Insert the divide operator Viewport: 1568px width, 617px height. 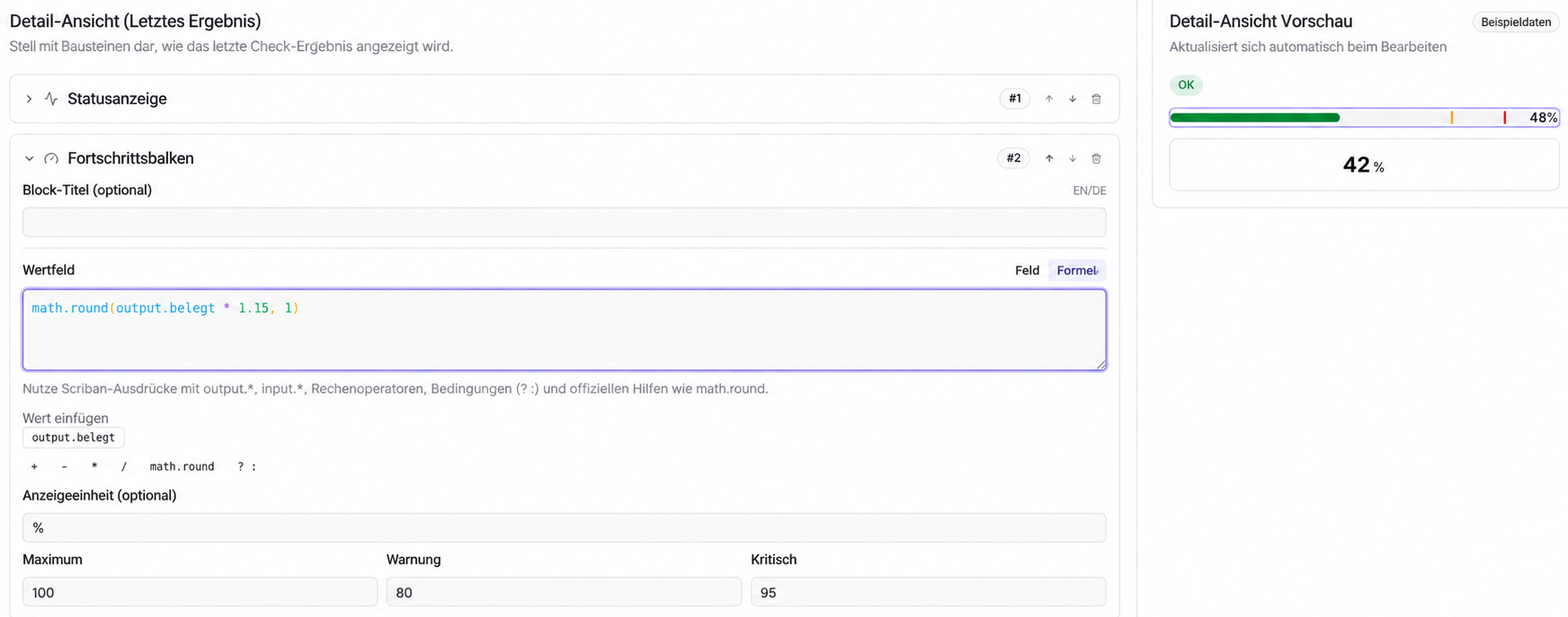coord(123,466)
